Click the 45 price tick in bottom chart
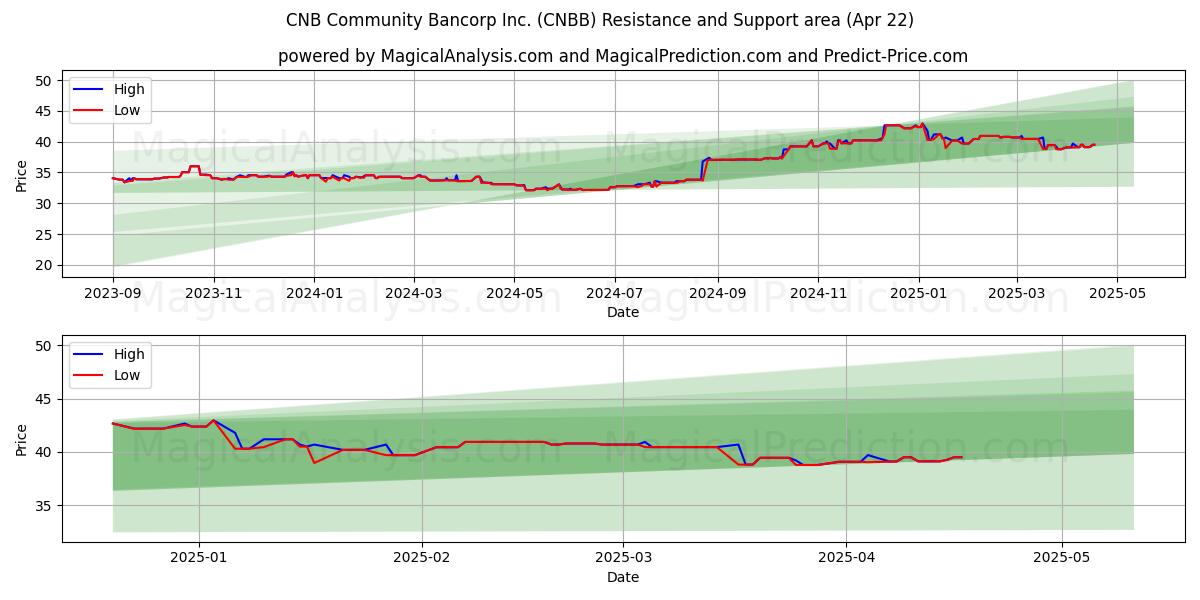 click(x=45, y=399)
